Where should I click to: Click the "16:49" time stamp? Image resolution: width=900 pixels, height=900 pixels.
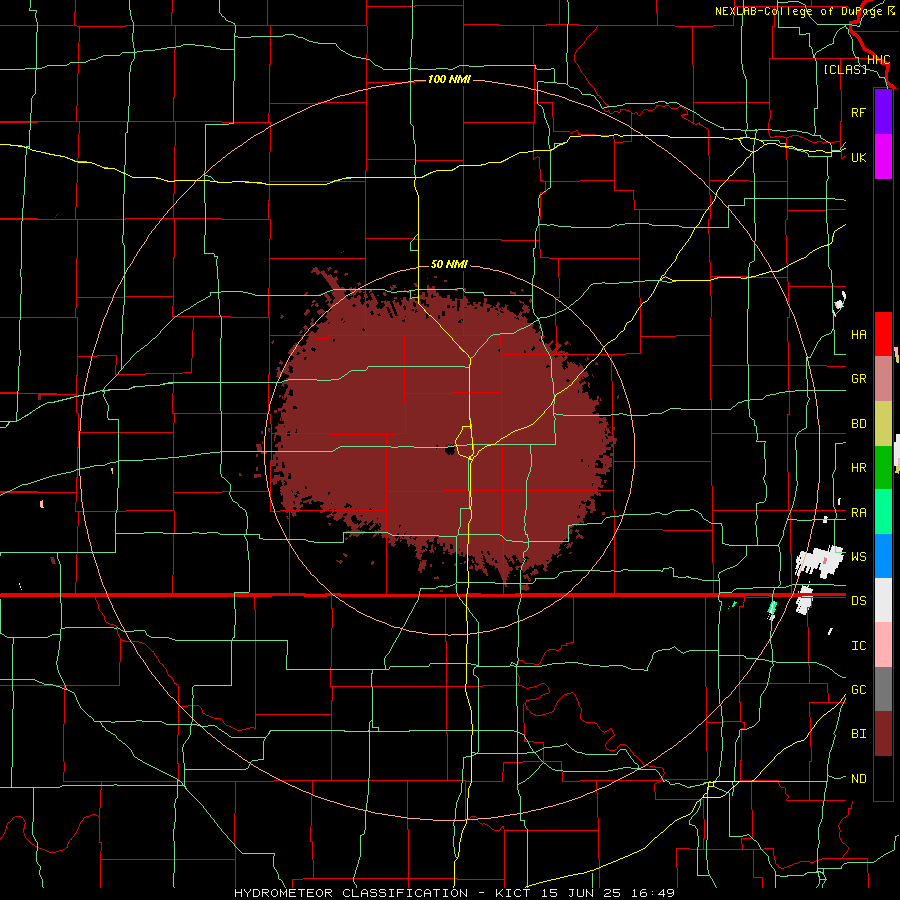coord(655,893)
